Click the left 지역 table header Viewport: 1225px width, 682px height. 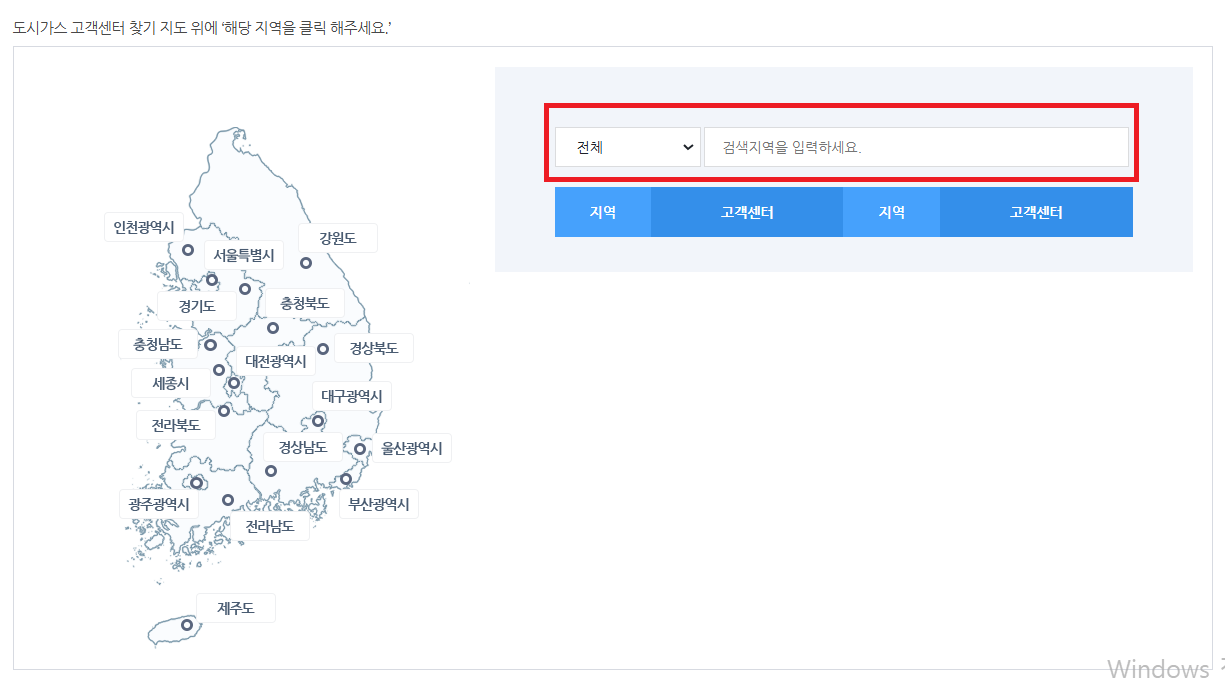click(x=603, y=211)
